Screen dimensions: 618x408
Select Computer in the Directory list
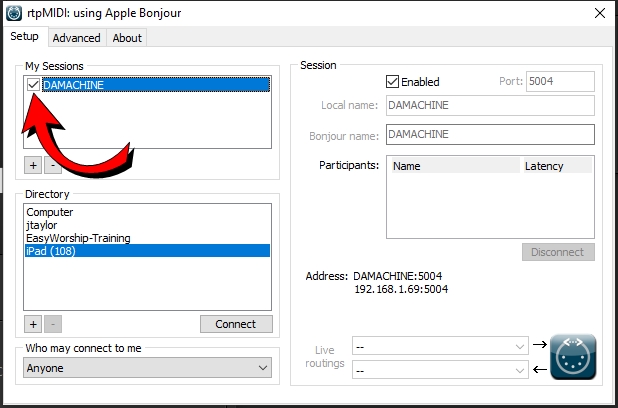pos(147,212)
